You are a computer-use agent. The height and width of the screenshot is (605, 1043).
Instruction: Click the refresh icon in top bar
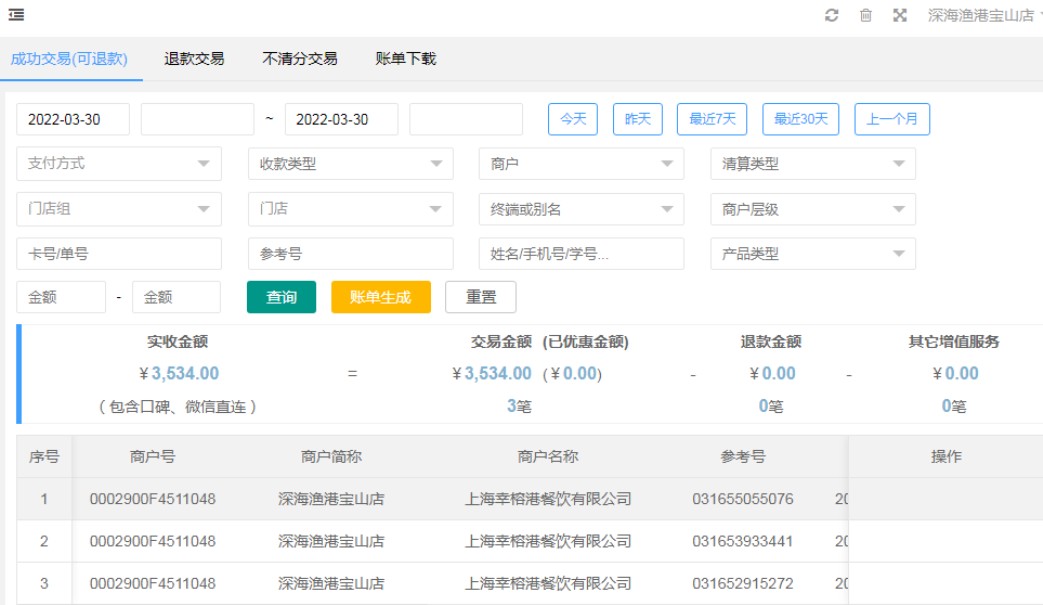click(x=831, y=15)
